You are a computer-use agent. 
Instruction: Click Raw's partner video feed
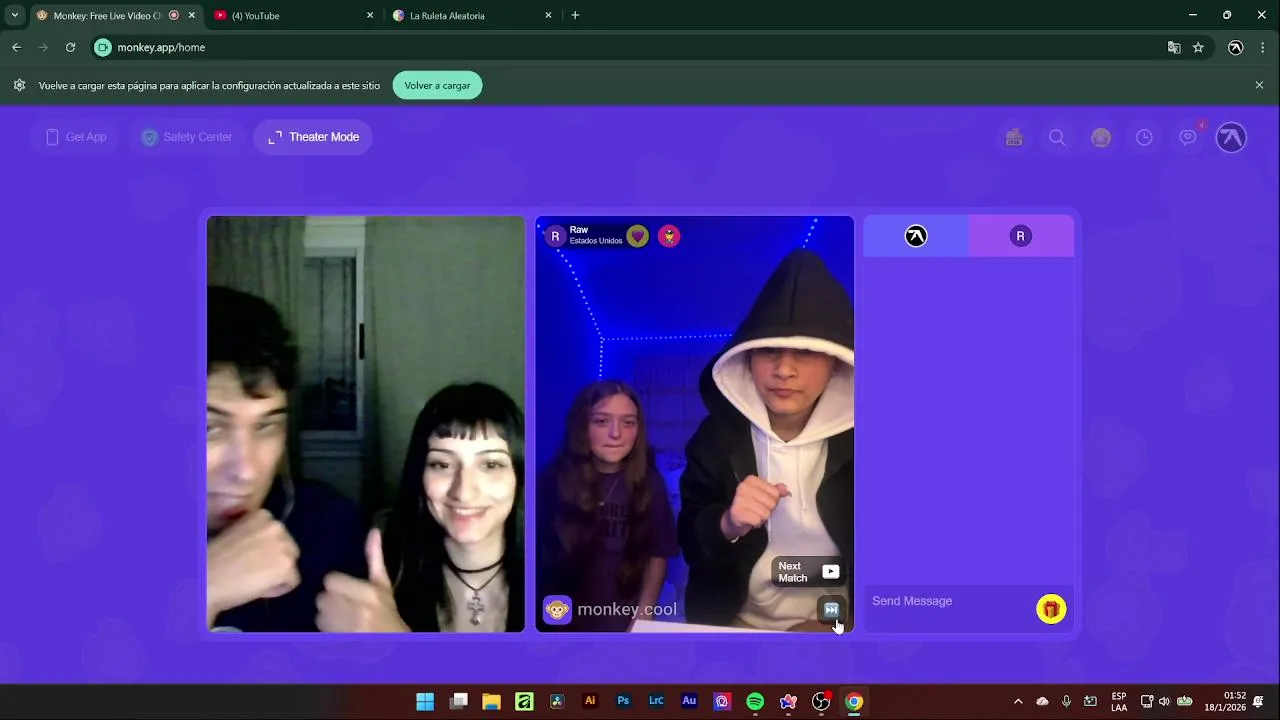694,424
